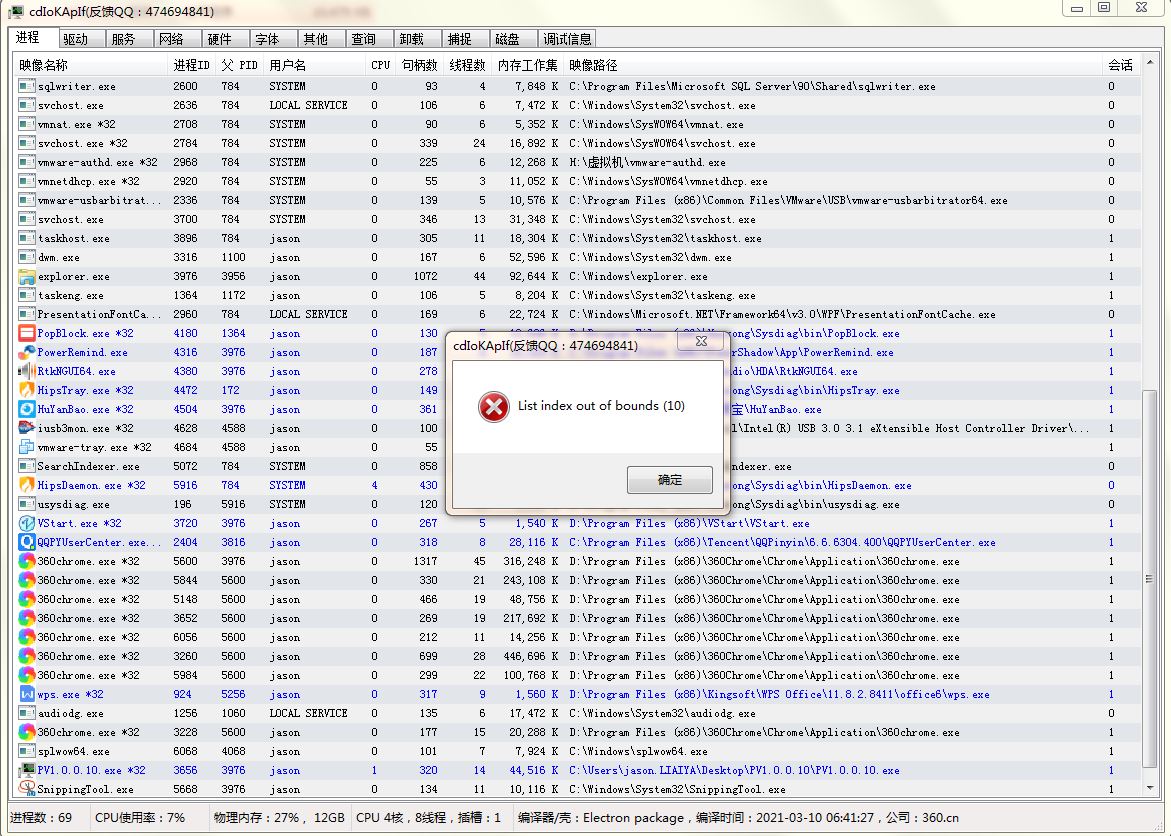Image resolution: width=1171 pixels, height=836 pixels.
Task: Select the taskhost.exe row name
Action: point(73,238)
